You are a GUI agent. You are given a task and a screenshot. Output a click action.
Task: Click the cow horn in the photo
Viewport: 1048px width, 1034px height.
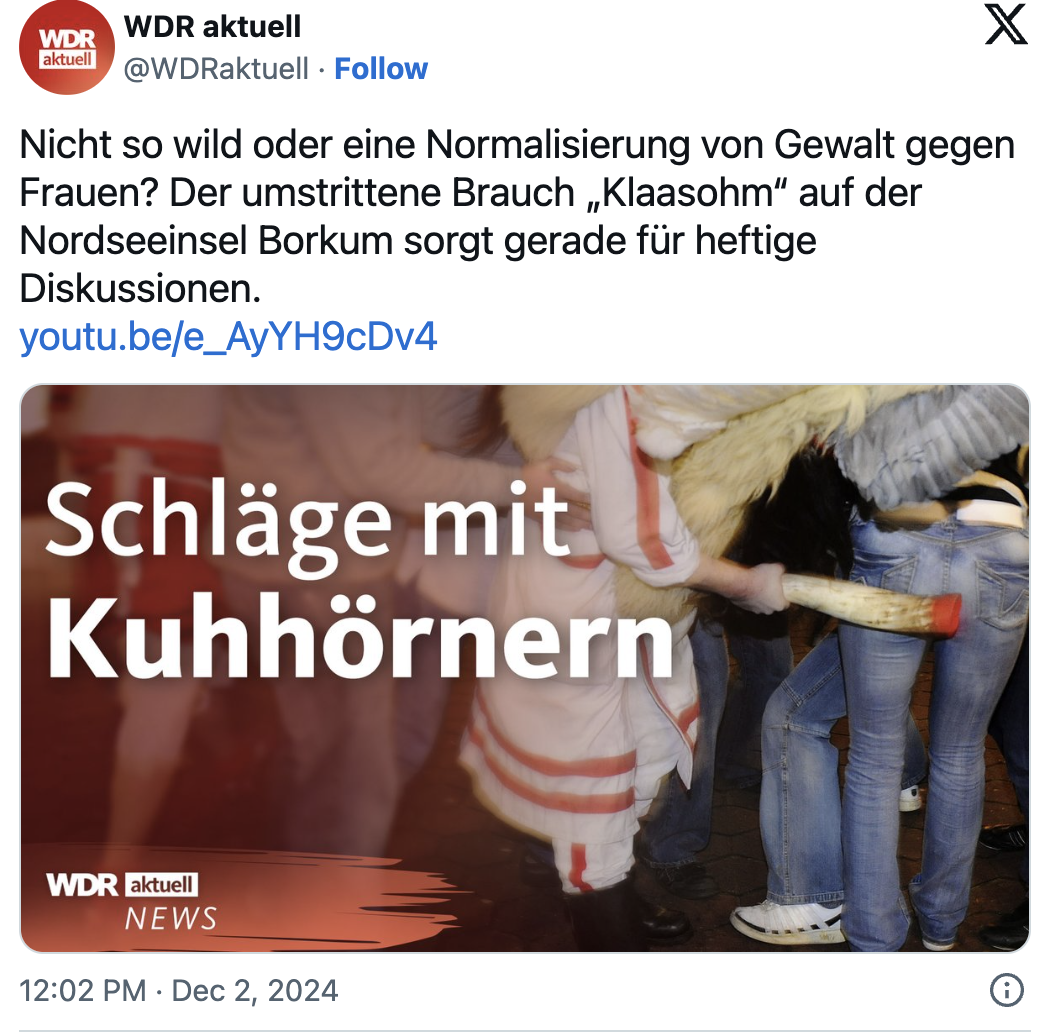click(872, 604)
